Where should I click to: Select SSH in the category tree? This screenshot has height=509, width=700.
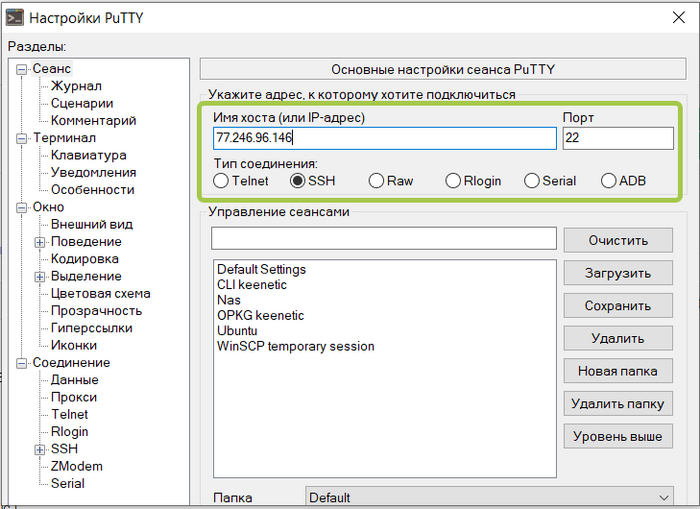[64, 449]
